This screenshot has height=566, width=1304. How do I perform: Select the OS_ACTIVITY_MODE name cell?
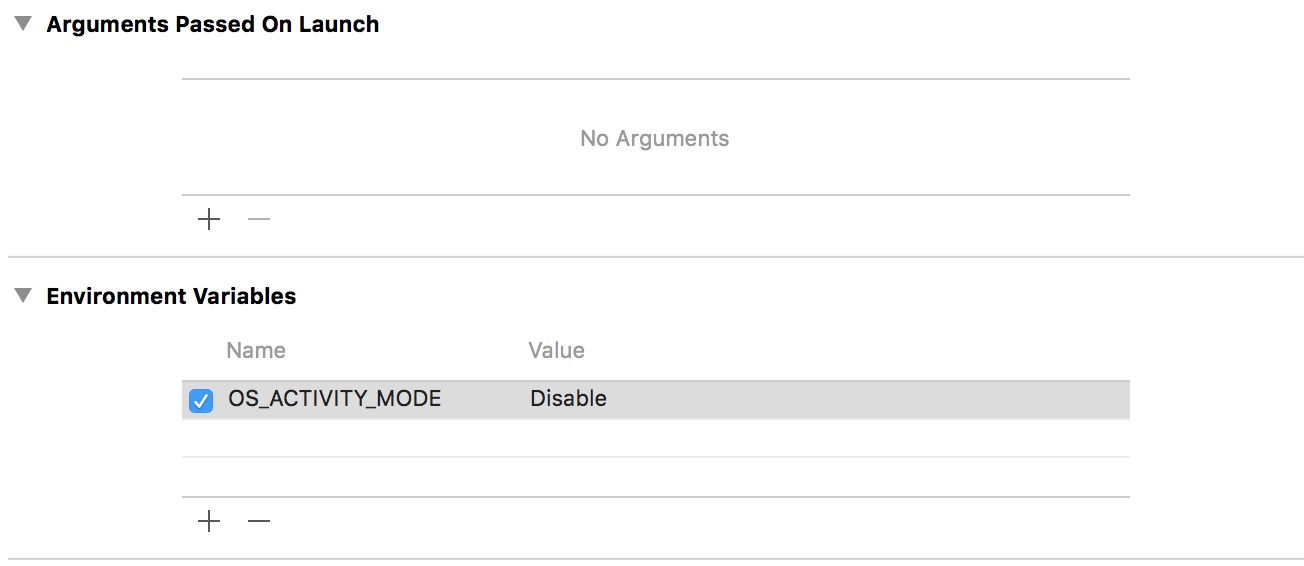(x=334, y=399)
